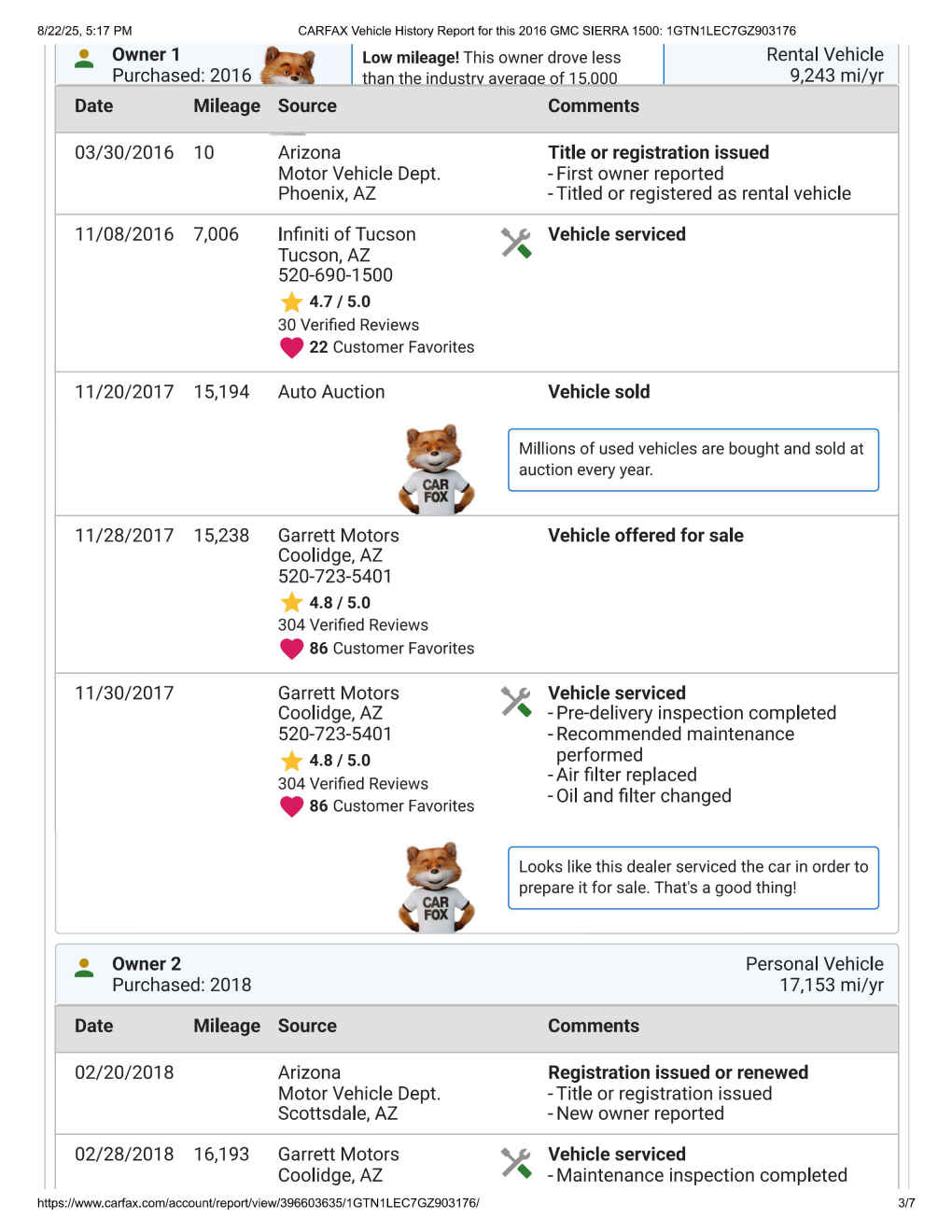The image size is (952, 1232).
Task: Open the Infiniti of Tucson dealer link
Action: (346, 234)
